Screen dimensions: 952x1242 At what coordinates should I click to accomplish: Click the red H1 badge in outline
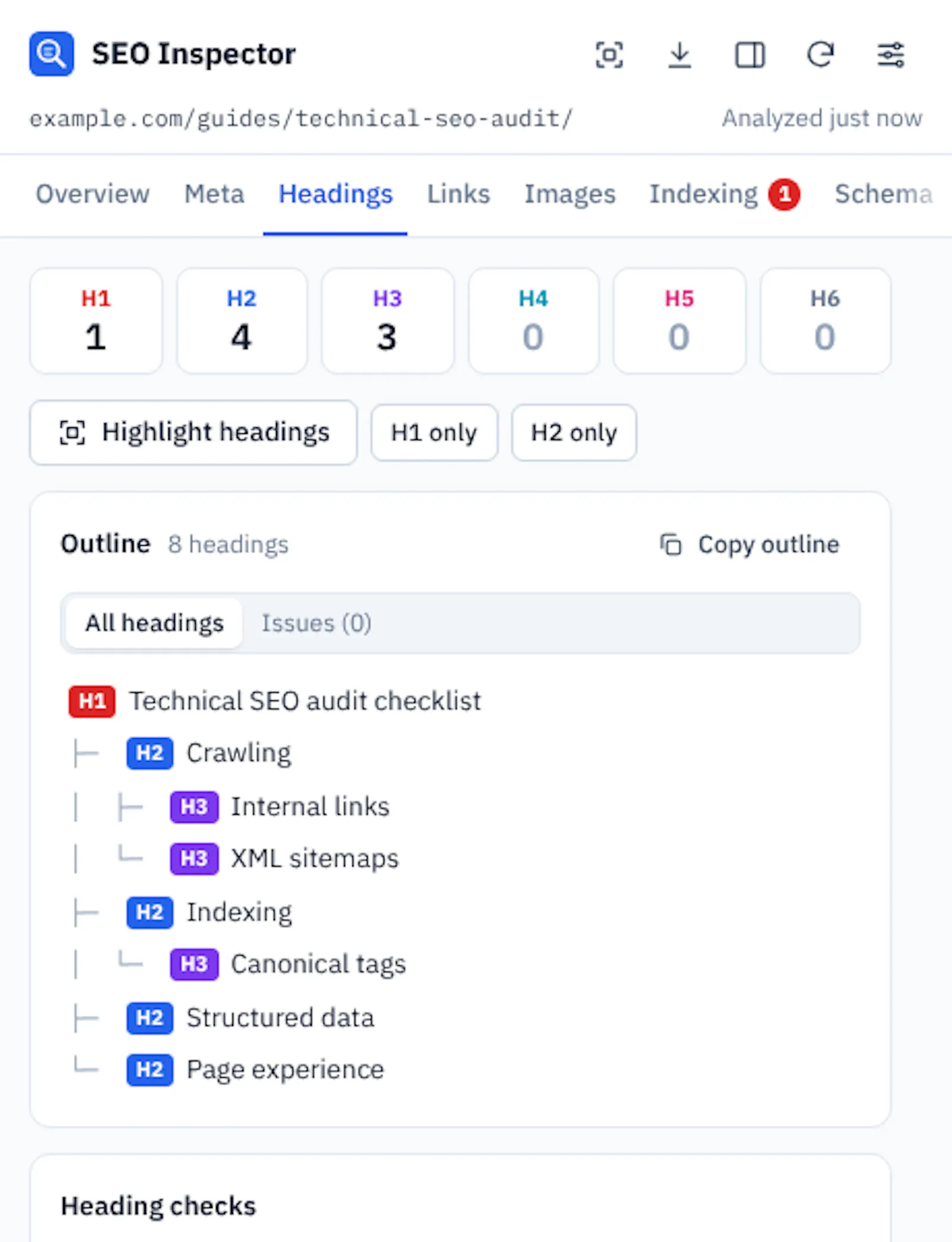tap(92, 701)
